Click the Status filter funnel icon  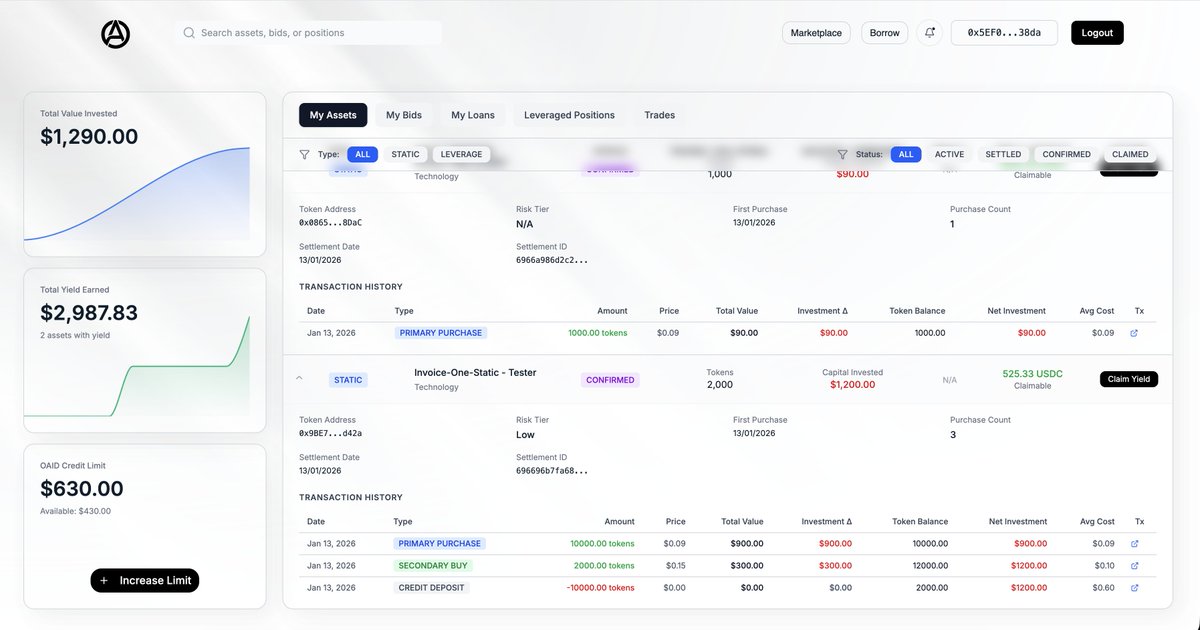841,154
